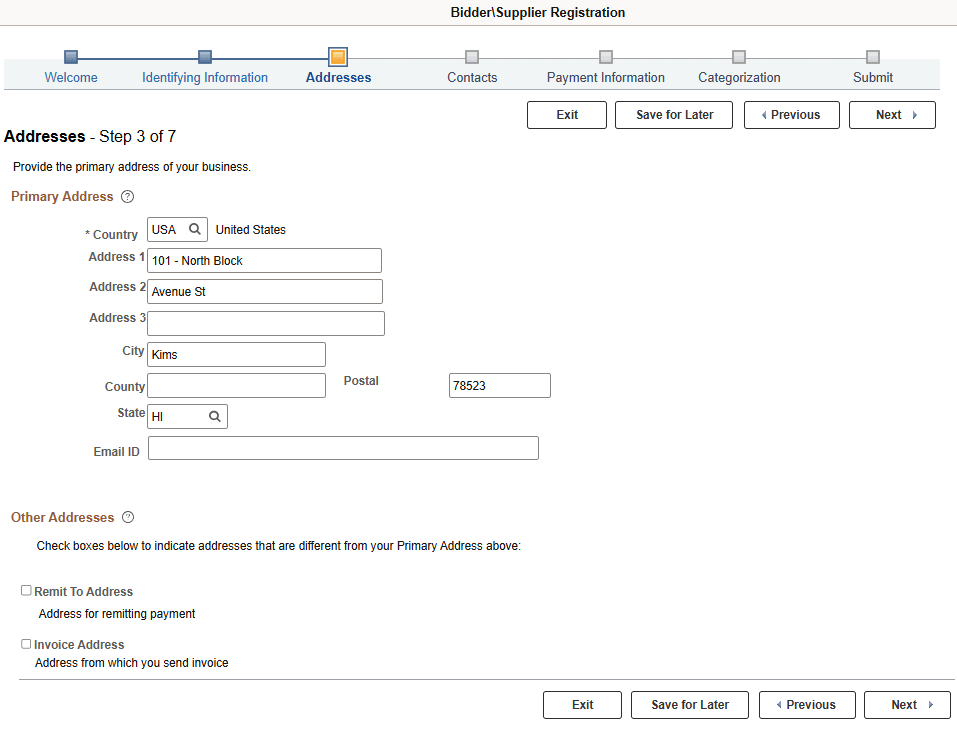Open the State lookup magnifier
This screenshot has width=957, height=743.
[212, 415]
